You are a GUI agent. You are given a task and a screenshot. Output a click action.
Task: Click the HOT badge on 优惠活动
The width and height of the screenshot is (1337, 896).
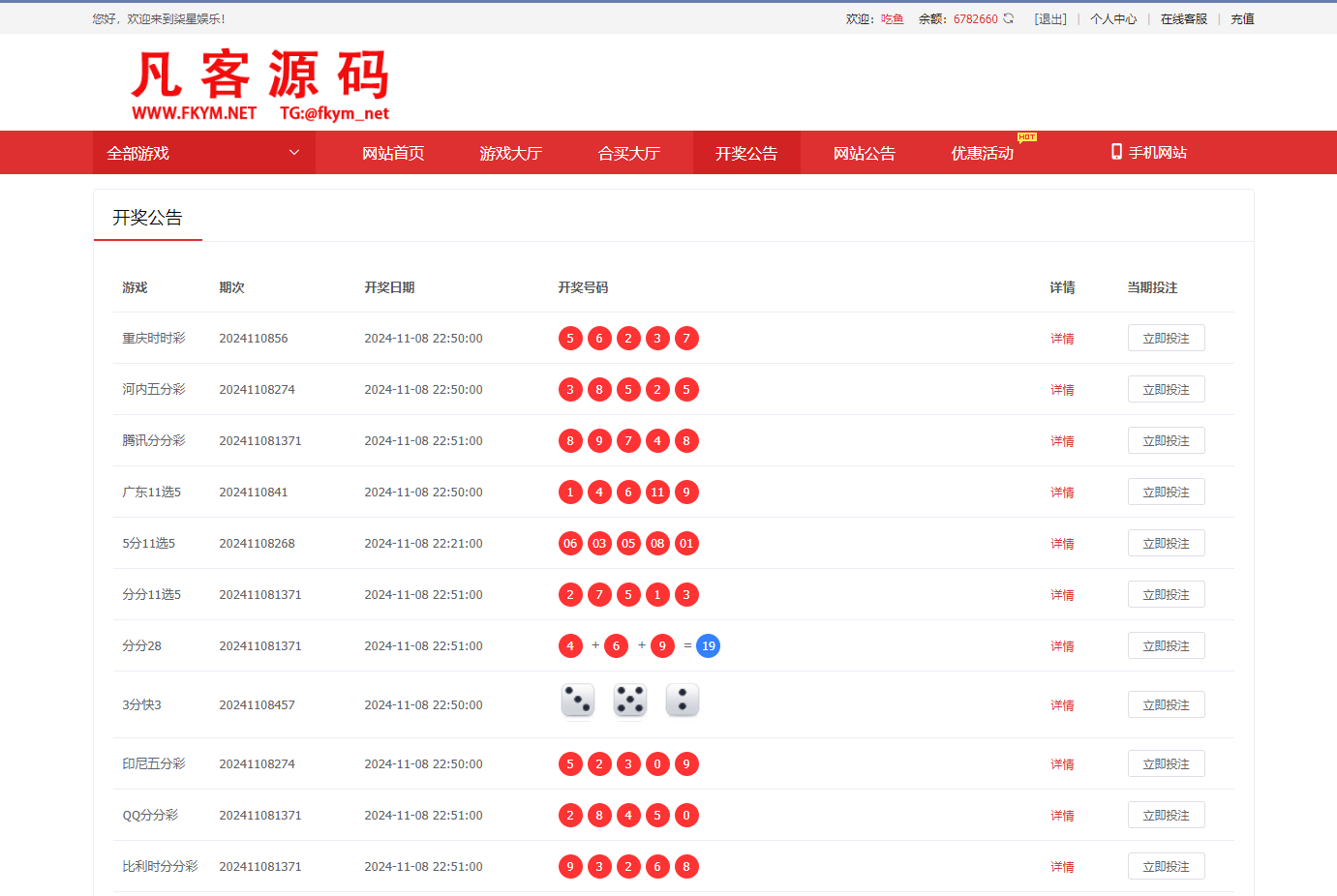click(x=1025, y=138)
